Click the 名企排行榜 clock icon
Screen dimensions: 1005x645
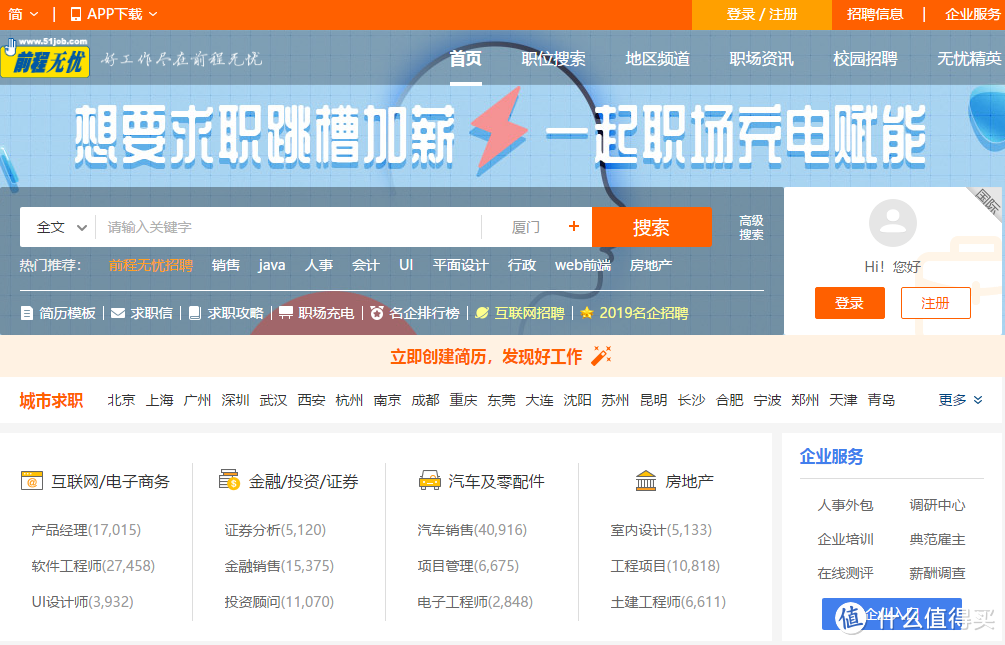(x=377, y=313)
